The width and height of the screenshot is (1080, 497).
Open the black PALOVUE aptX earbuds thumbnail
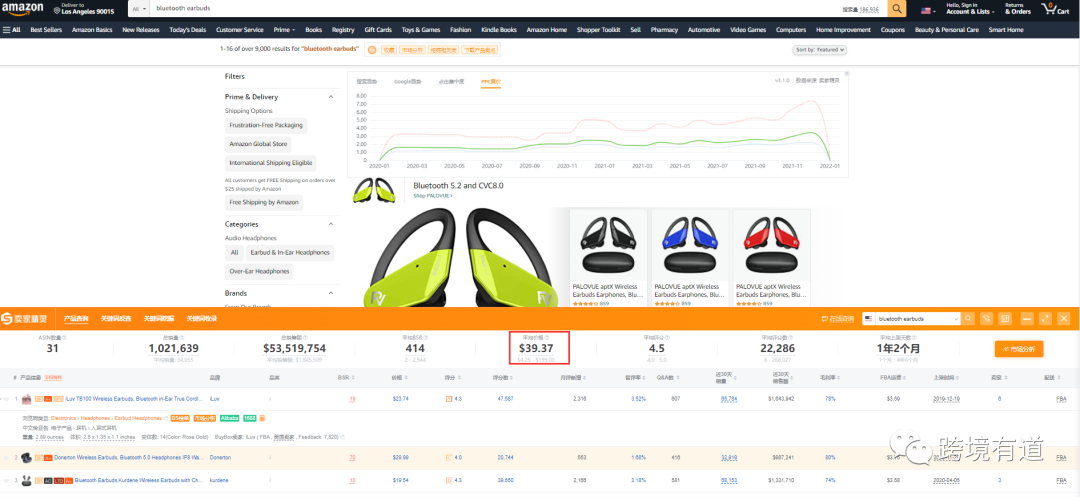608,246
